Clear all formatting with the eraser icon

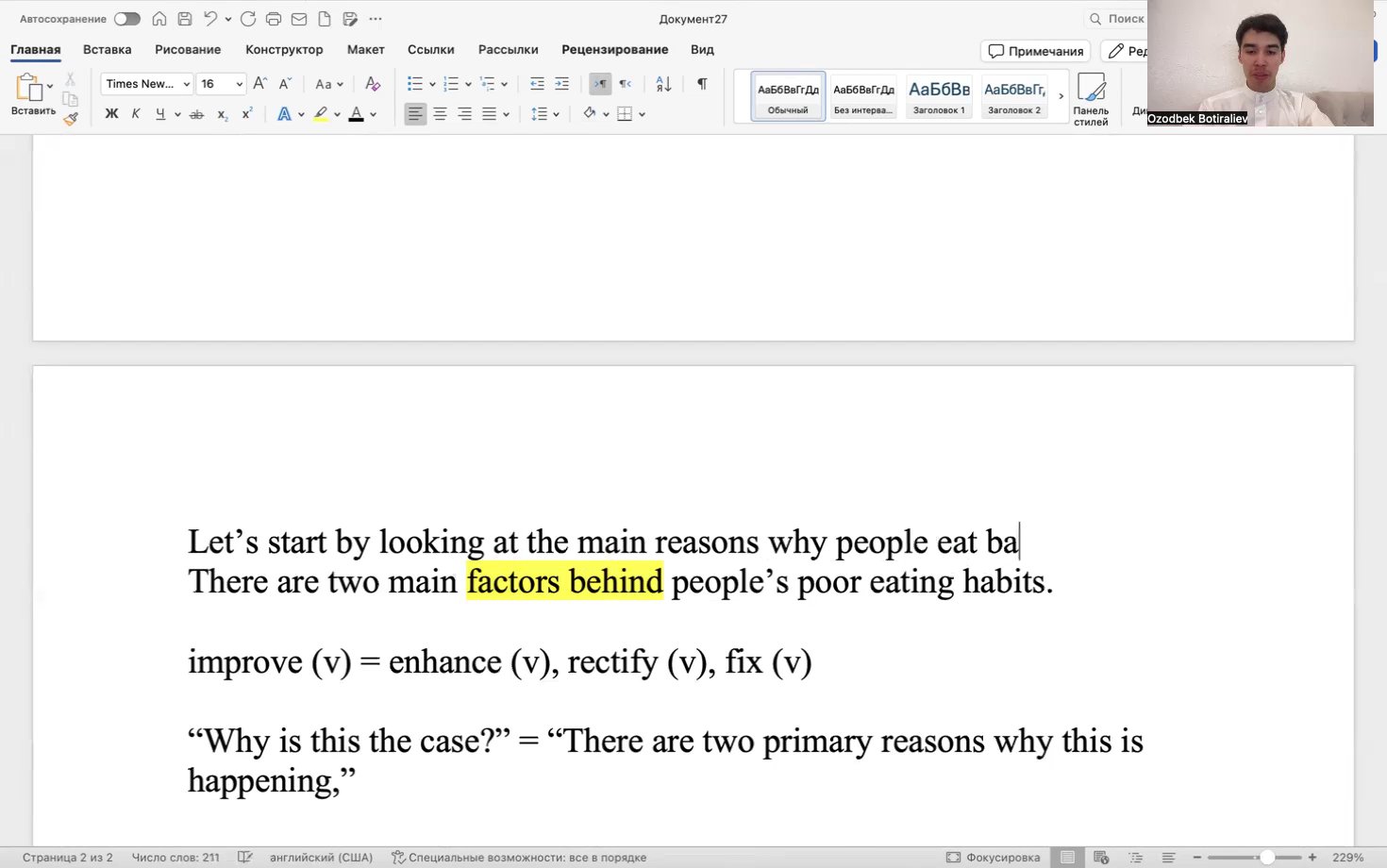[372, 84]
